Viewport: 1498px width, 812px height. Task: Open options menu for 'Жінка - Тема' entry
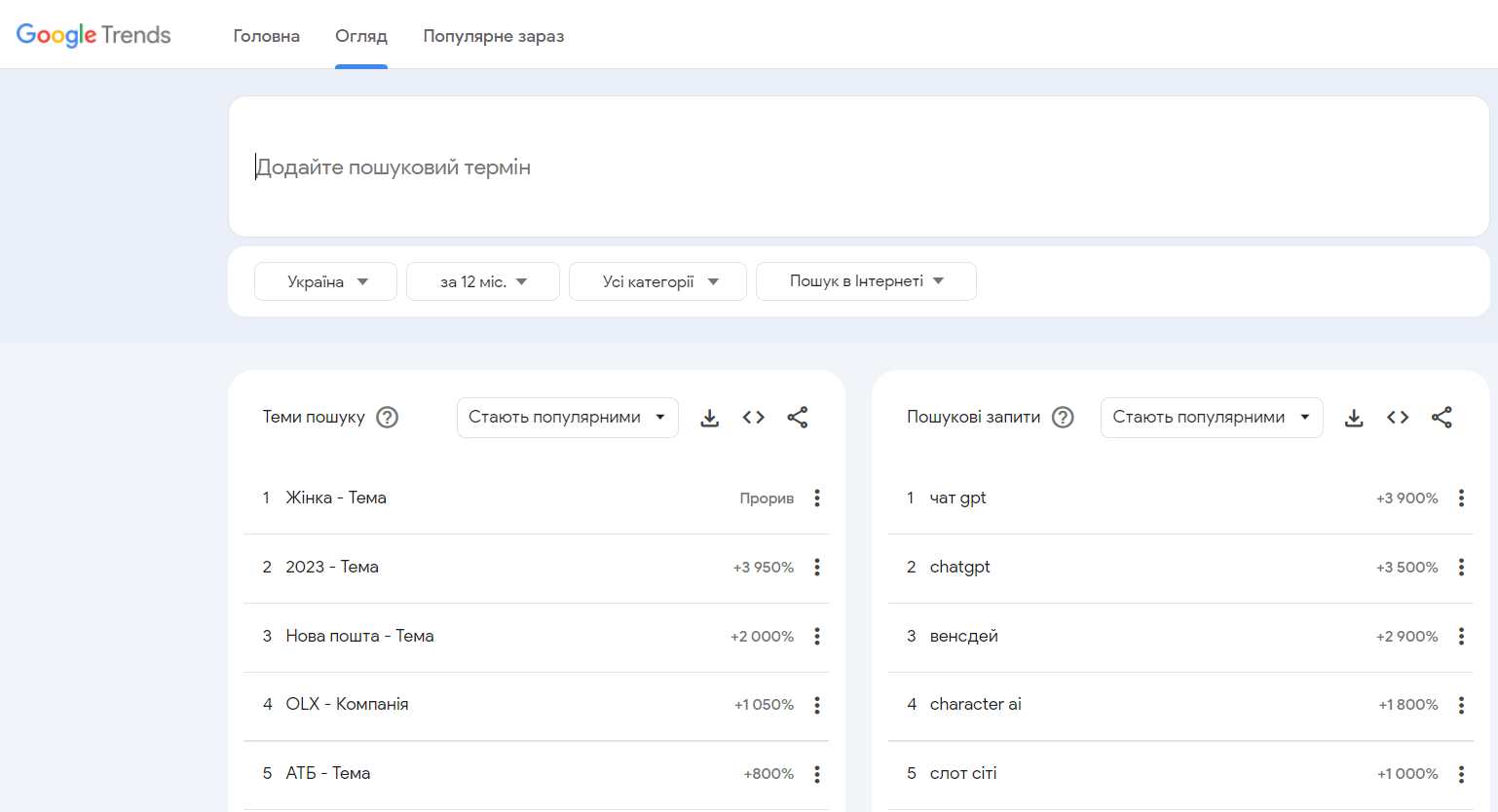point(817,498)
